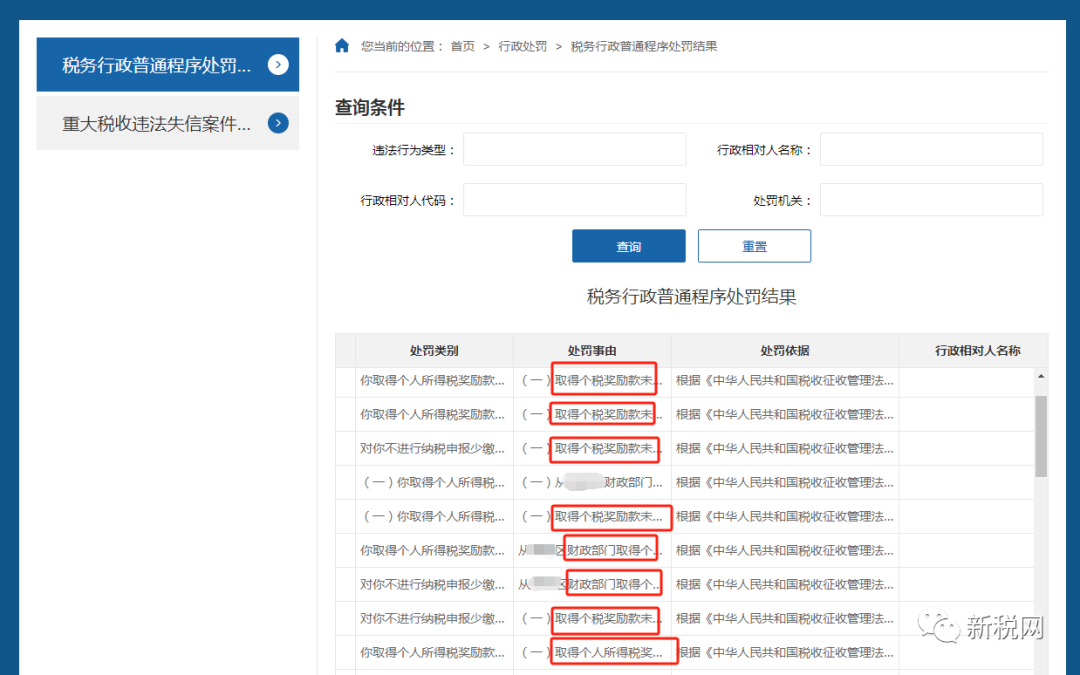1080x675 pixels.
Task: Open 税务行政普通程序处罚 sidebar menu
Action: 167,65
